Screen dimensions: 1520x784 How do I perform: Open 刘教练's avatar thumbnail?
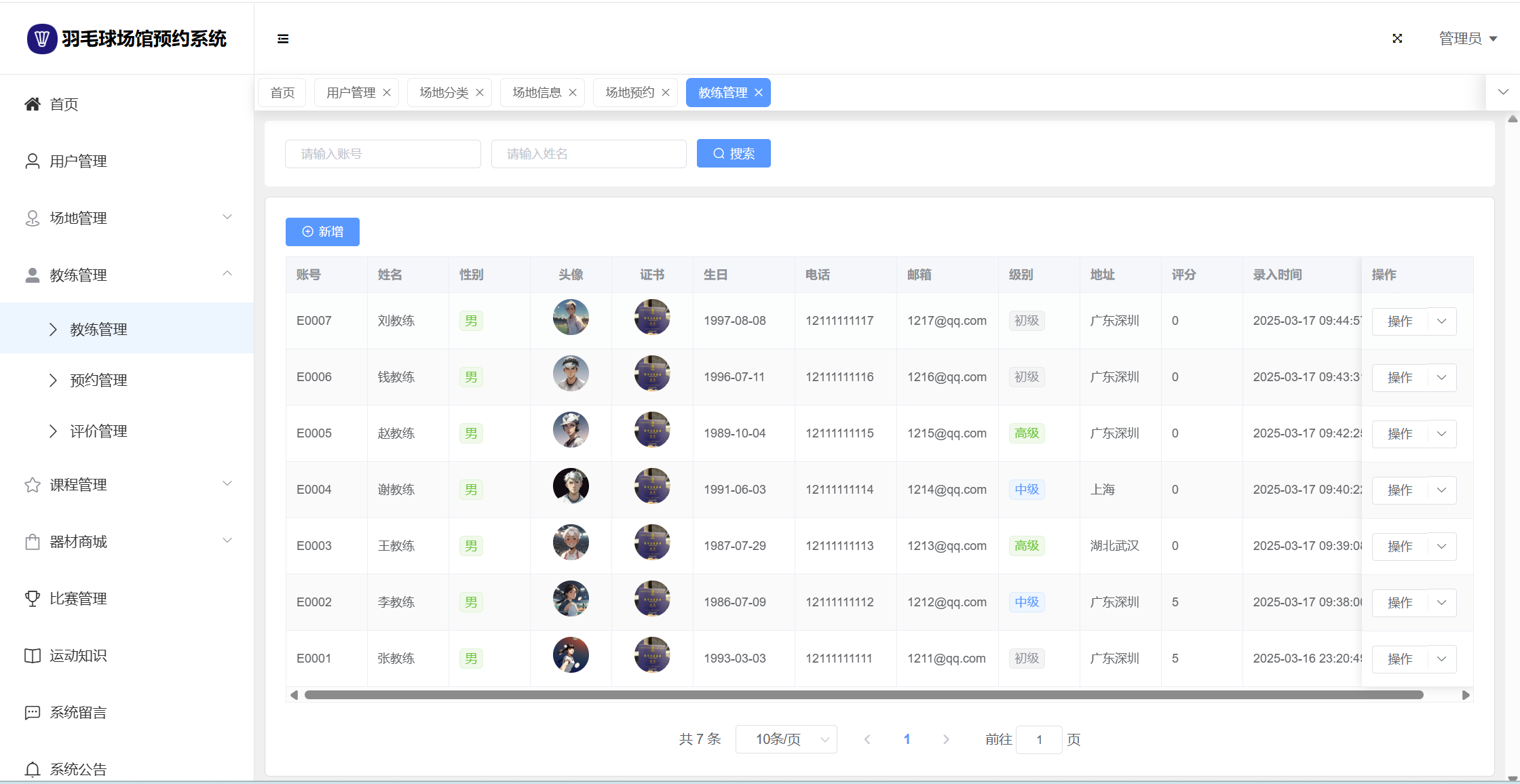[571, 317]
